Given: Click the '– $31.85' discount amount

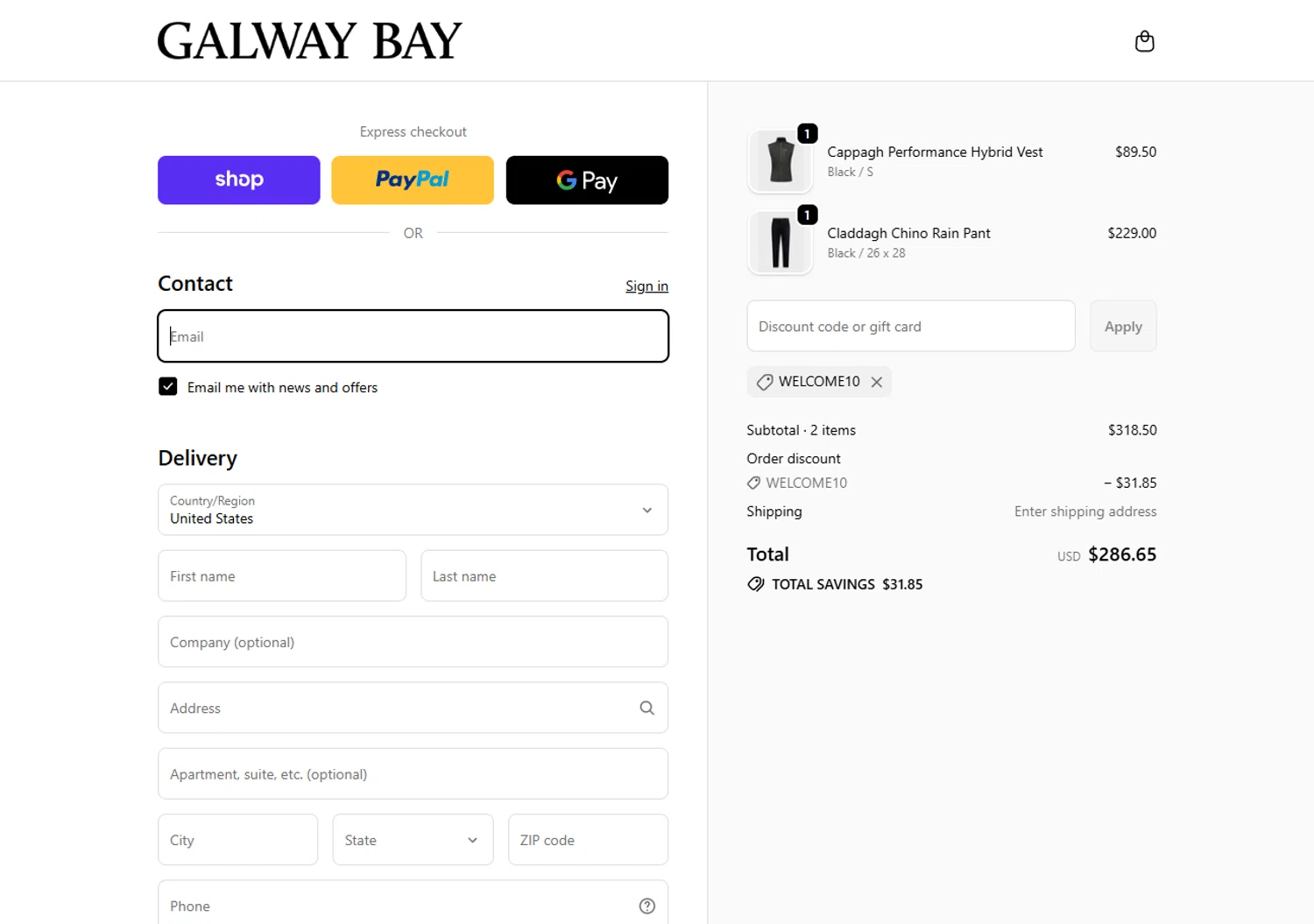Looking at the screenshot, I should 1130,483.
